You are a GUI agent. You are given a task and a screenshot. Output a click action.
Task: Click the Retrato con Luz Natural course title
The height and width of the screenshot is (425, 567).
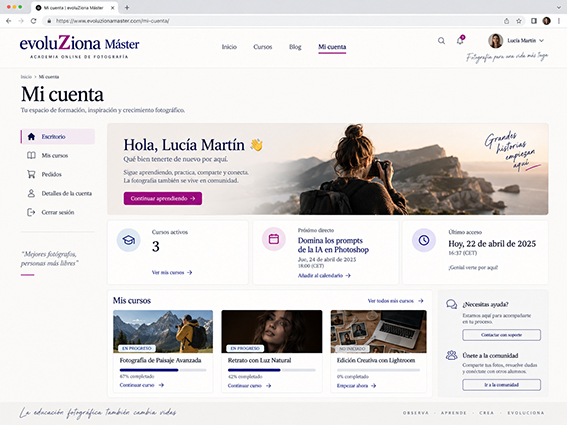point(259,360)
